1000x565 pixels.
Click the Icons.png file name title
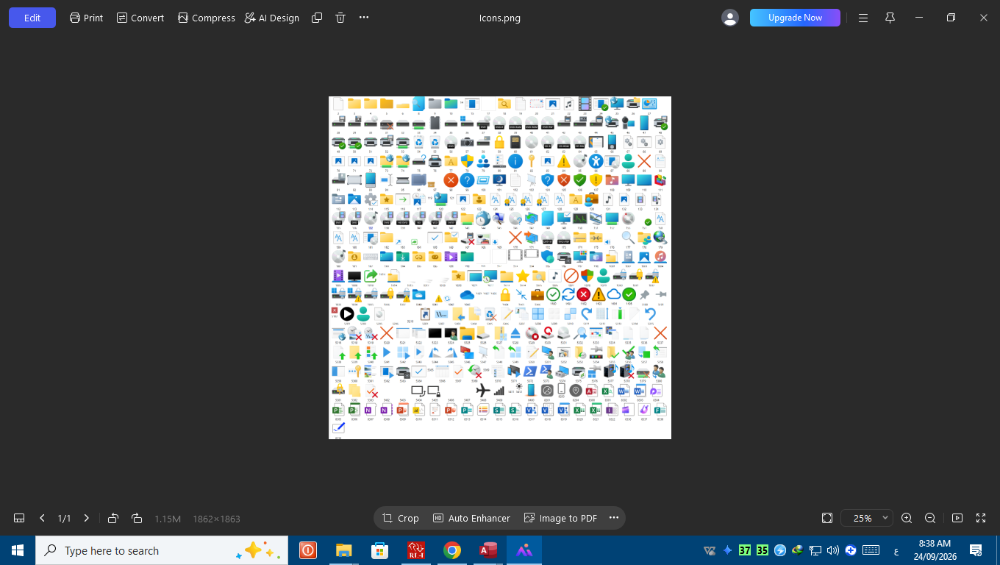pos(500,18)
